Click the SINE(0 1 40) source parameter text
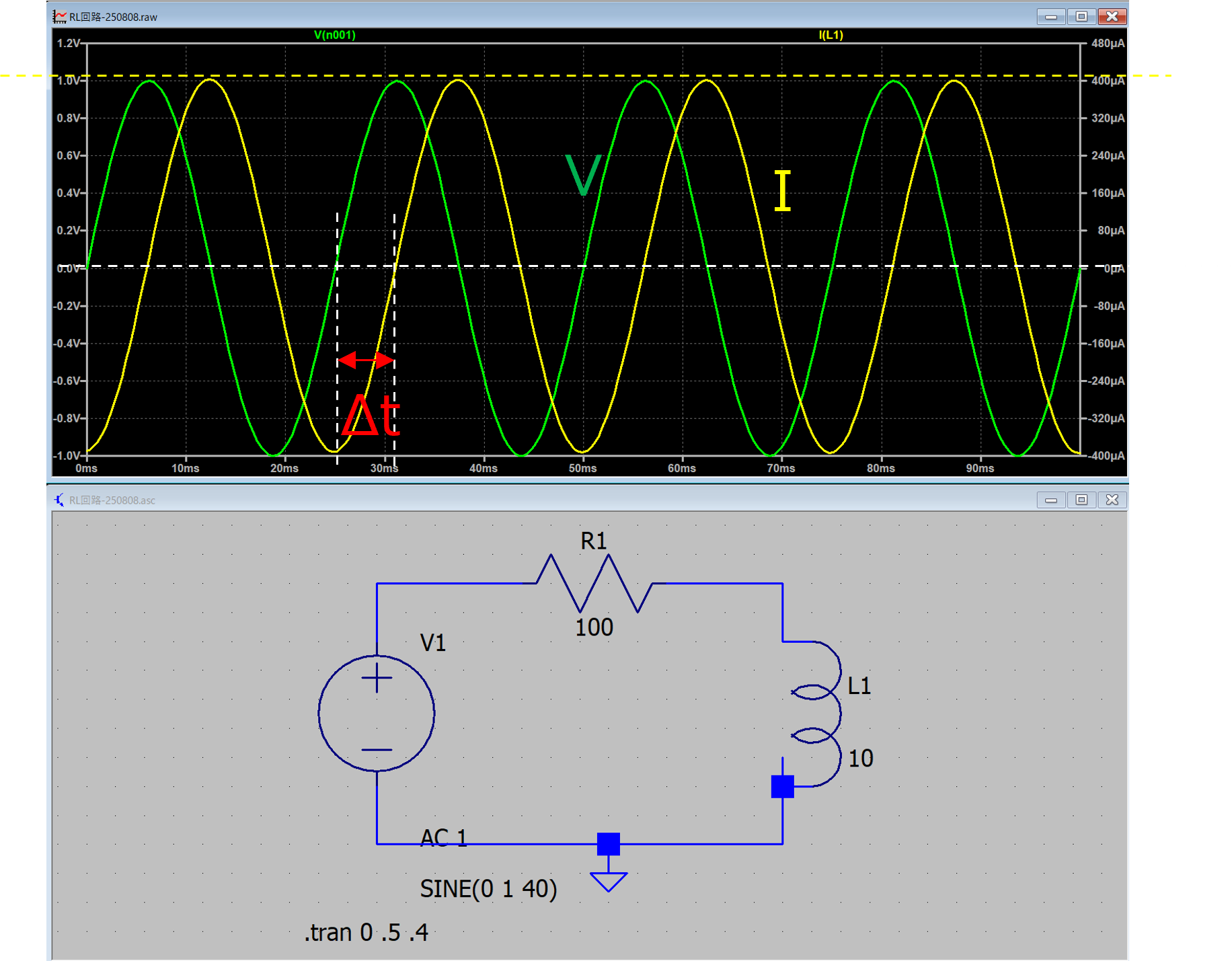1232x961 pixels. coord(488,889)
